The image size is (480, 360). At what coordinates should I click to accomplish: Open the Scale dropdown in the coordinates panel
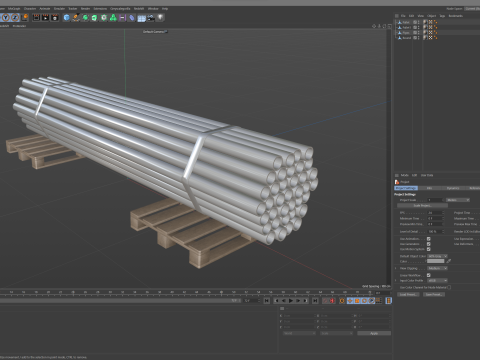[x=336, y=333]
